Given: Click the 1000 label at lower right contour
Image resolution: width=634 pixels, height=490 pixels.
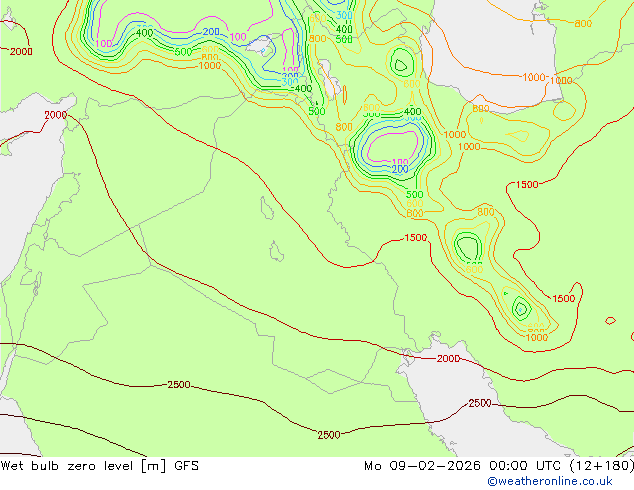Looking at the screenshot, I should (537, 338).
